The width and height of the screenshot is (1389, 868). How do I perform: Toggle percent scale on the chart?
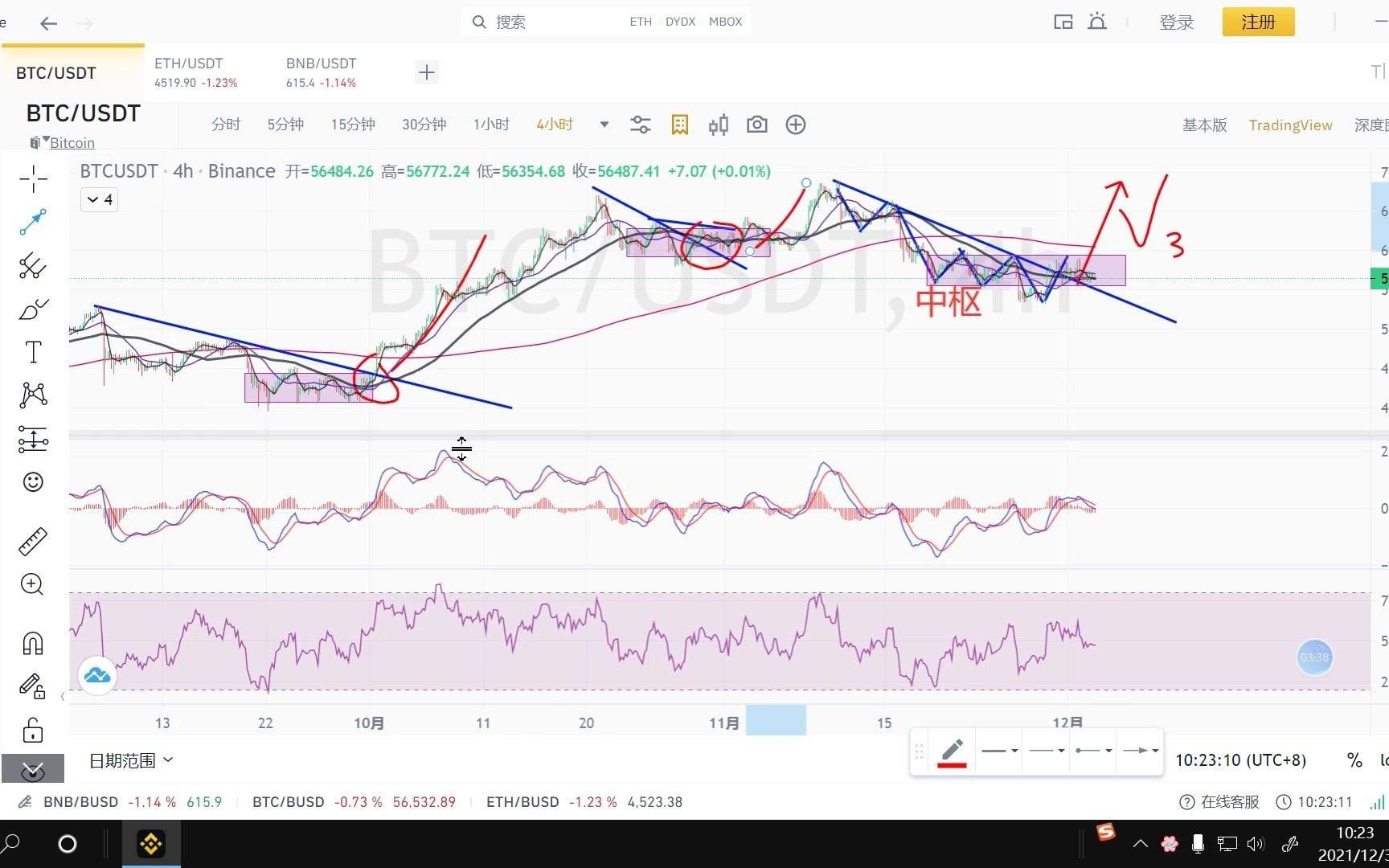point(1354,760)
